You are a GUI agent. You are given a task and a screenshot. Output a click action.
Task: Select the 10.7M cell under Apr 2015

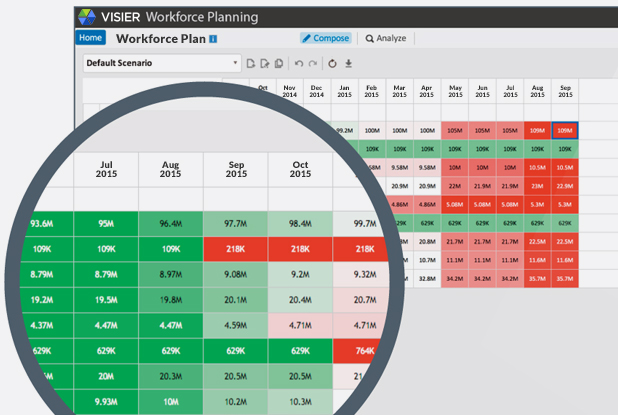(427, 260)
